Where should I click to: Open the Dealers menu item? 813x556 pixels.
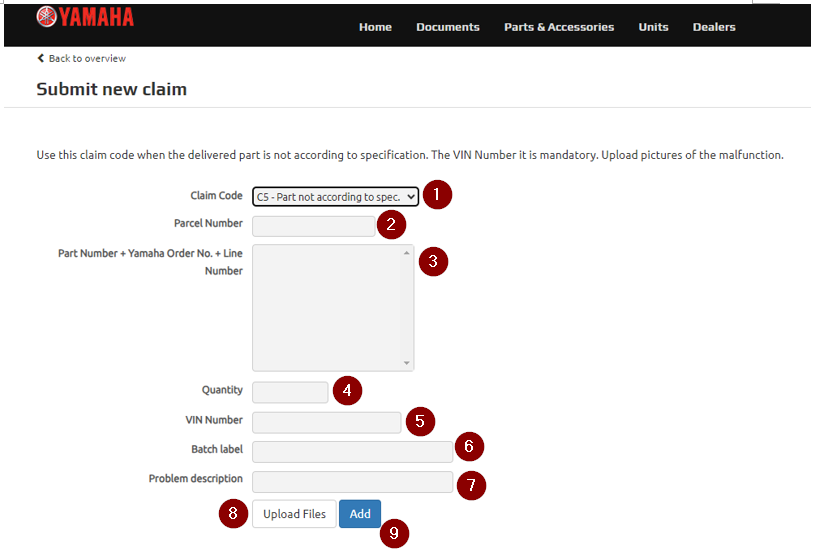pos(714,27)
